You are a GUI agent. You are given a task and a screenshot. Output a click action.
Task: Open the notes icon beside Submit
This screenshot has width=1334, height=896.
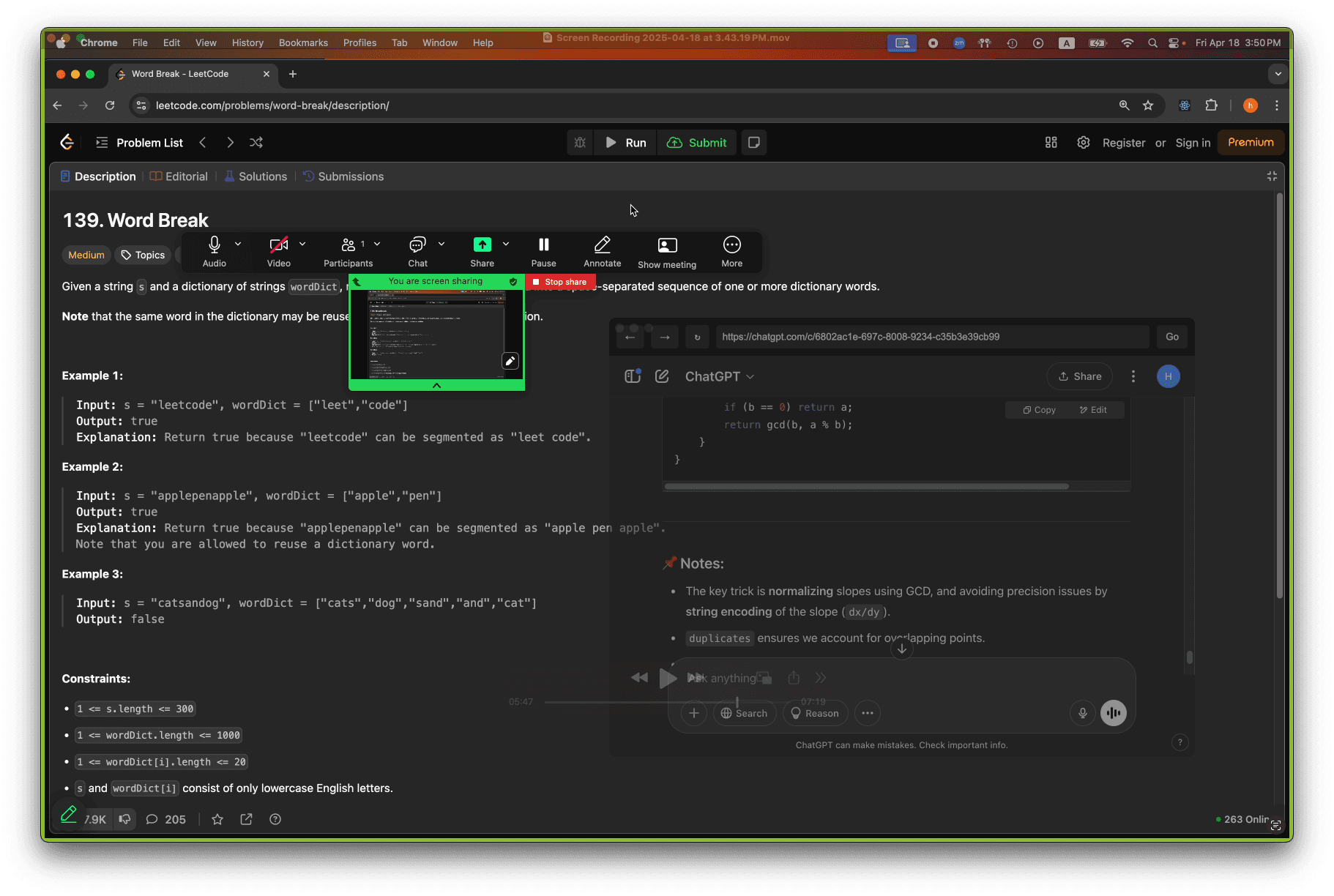pos(753,143)
